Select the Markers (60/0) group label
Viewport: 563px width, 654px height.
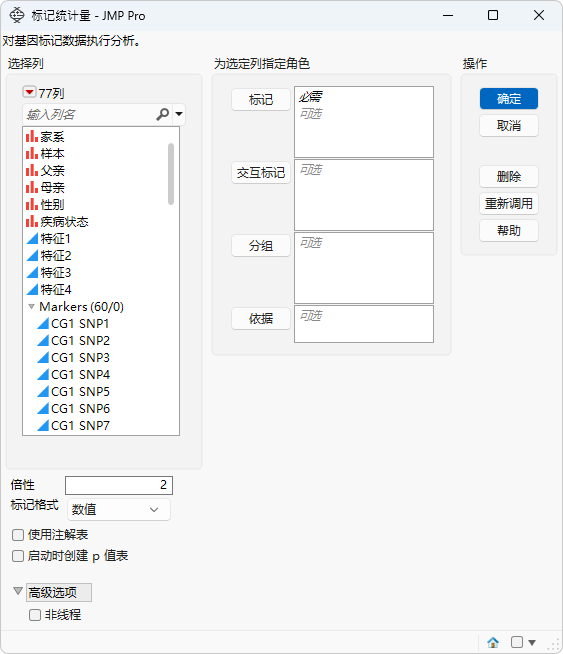(81, 307)
